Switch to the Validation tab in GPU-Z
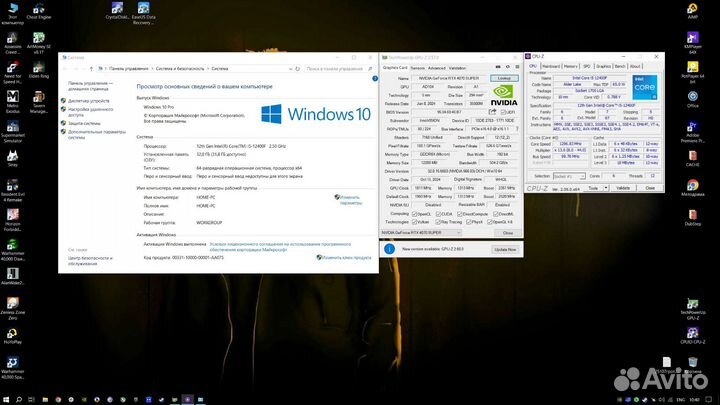 click(457, 68)
